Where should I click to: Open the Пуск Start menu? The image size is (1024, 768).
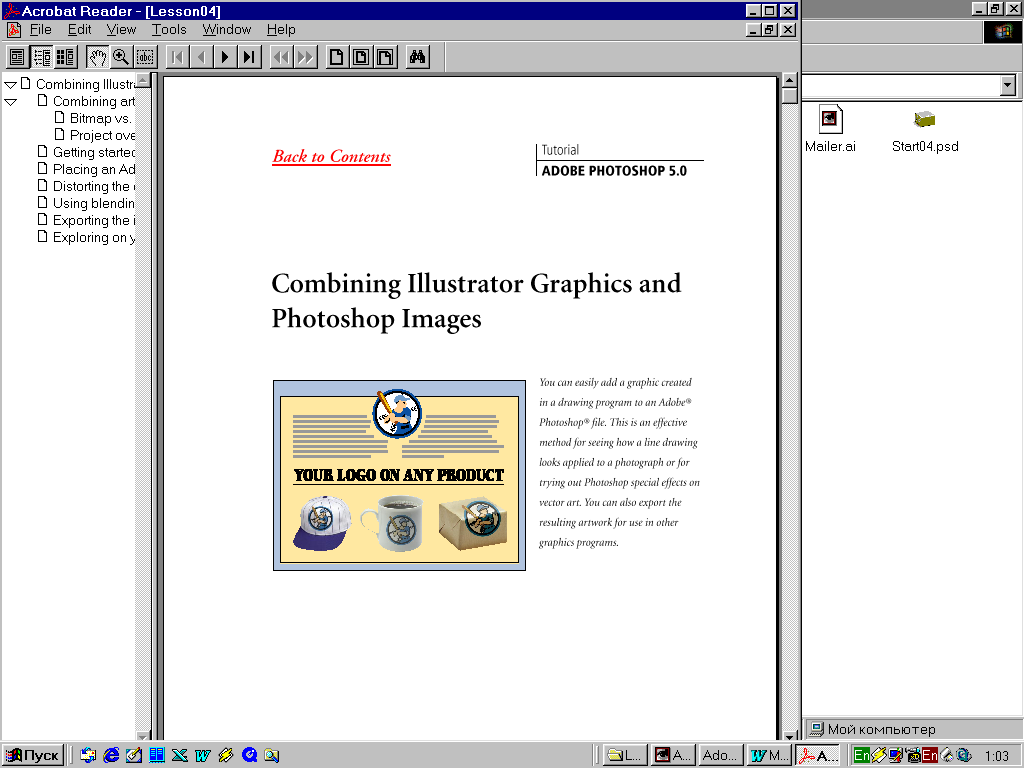[x=33, y=755]
